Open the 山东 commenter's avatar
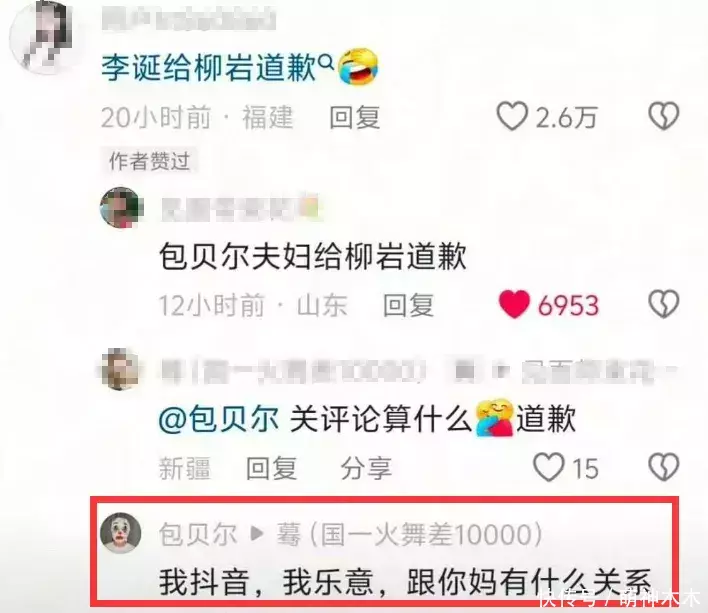This screenshot has width=708, height=613. 121,208
